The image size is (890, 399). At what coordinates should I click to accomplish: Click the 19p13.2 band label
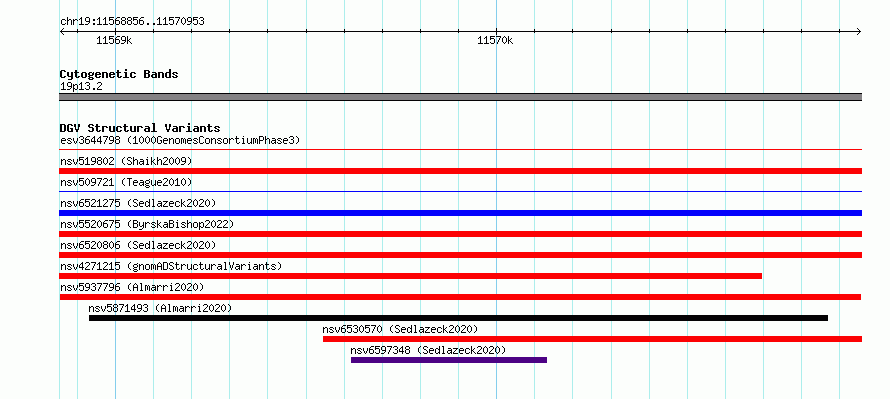click(x=81, y=86)
